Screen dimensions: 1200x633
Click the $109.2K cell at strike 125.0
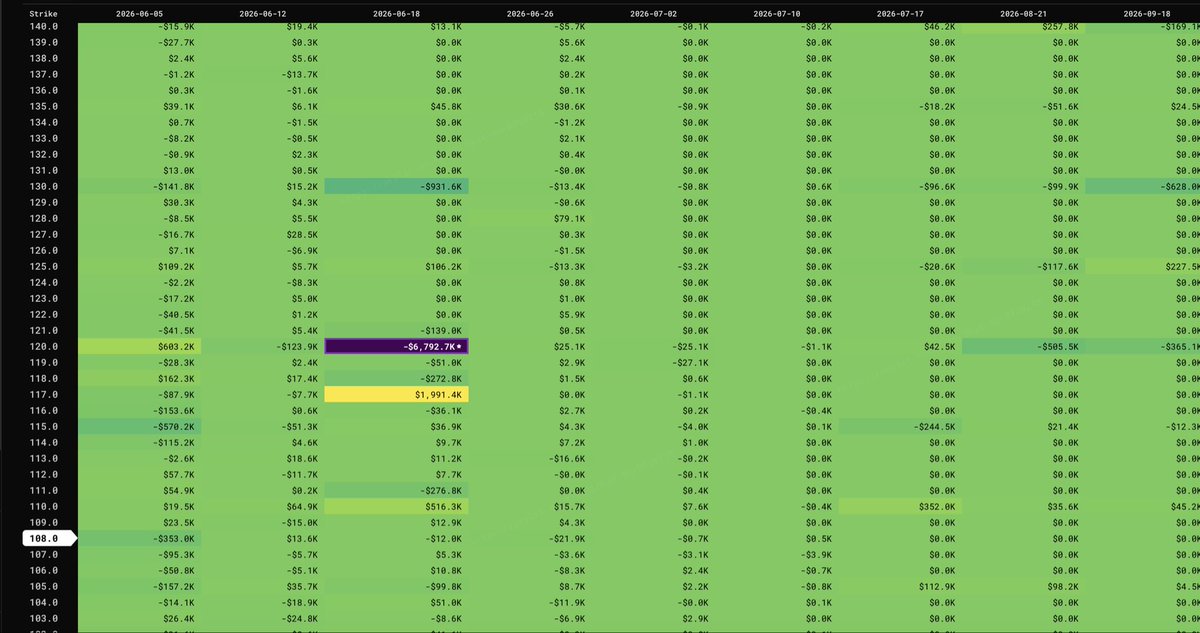pos(140,266)
